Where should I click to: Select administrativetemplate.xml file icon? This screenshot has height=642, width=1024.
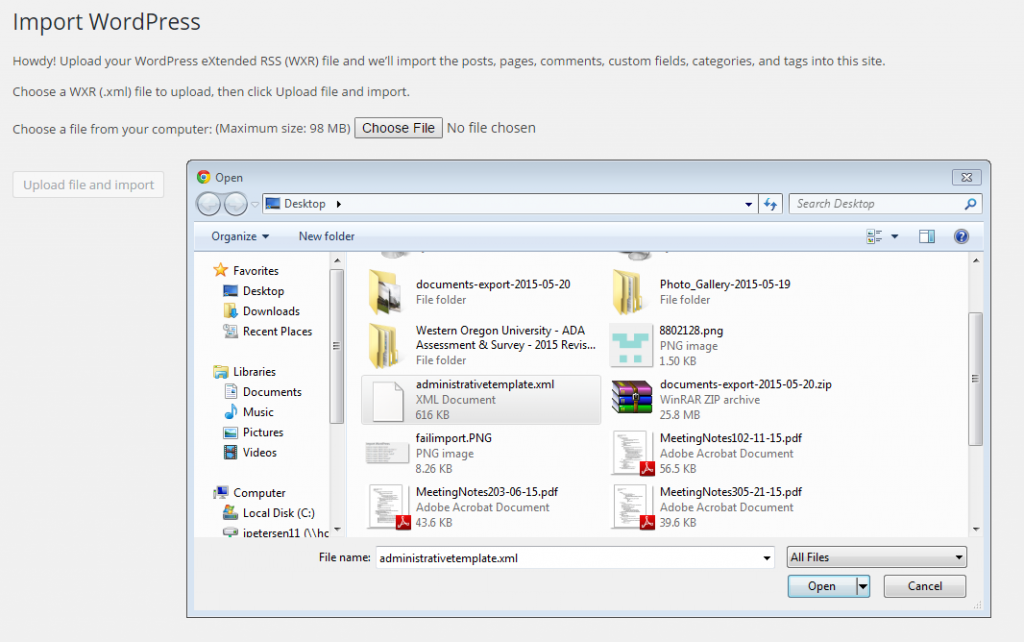coord(387,400)
